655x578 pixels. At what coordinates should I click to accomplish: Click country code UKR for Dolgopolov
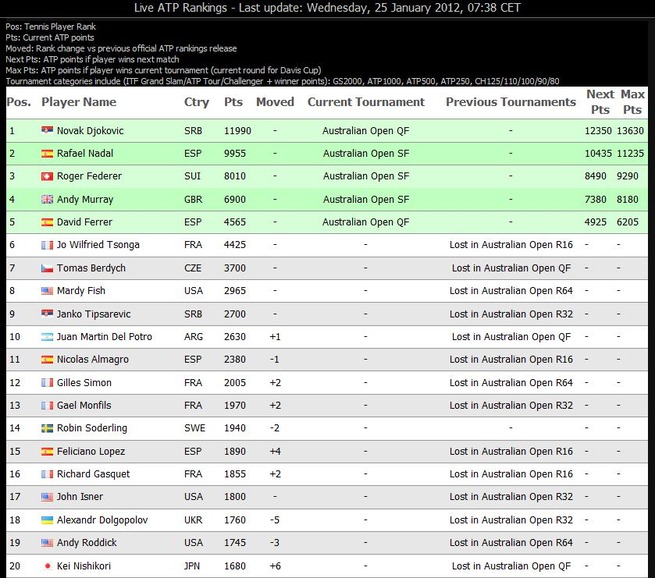(194, 520)
